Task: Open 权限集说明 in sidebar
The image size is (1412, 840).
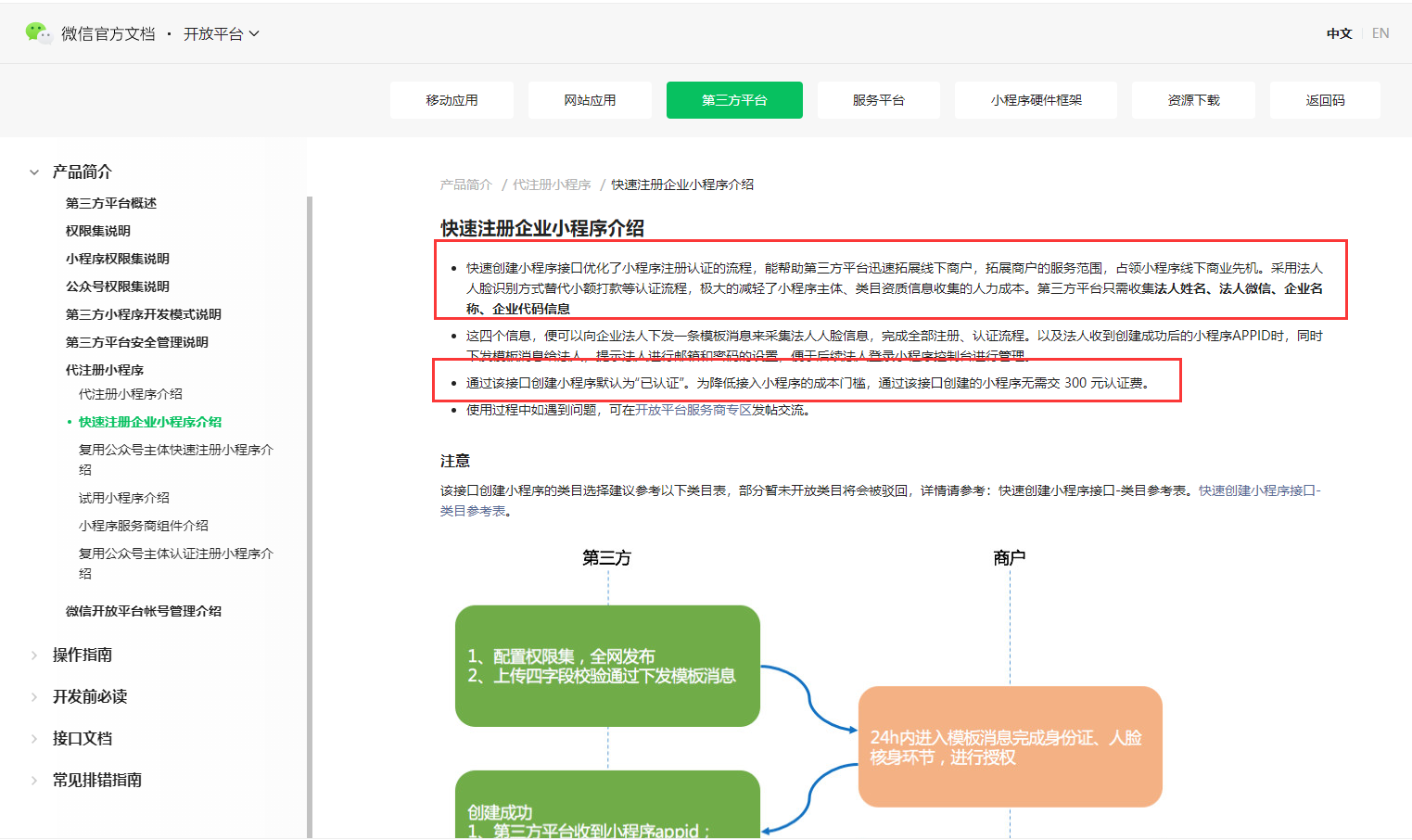Action: tap(98, 231)
